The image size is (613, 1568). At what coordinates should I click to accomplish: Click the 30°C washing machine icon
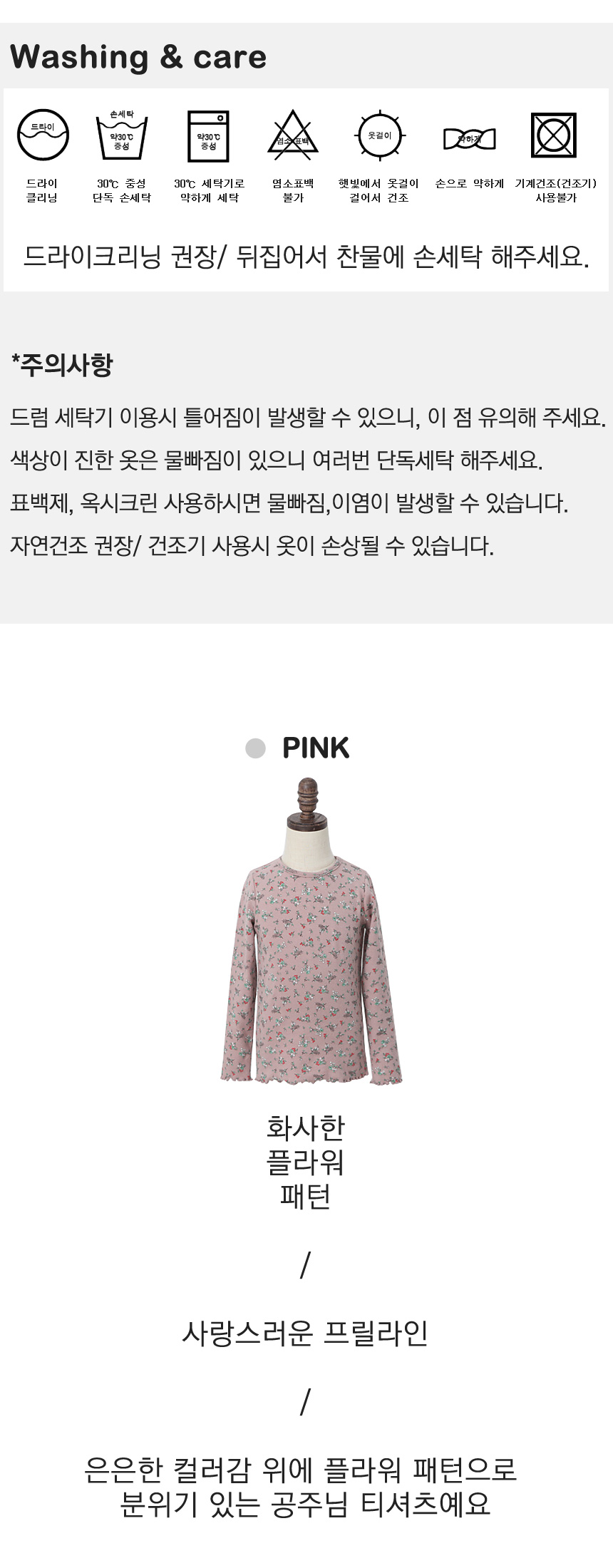pos(208,135)
